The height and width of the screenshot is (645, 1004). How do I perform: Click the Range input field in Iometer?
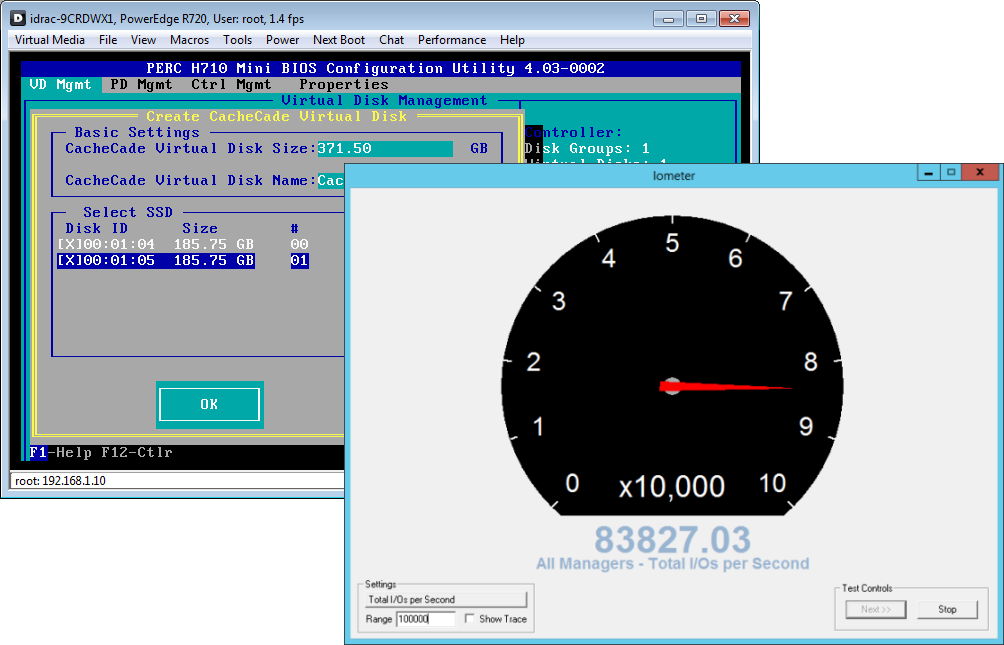coord(426,619)
